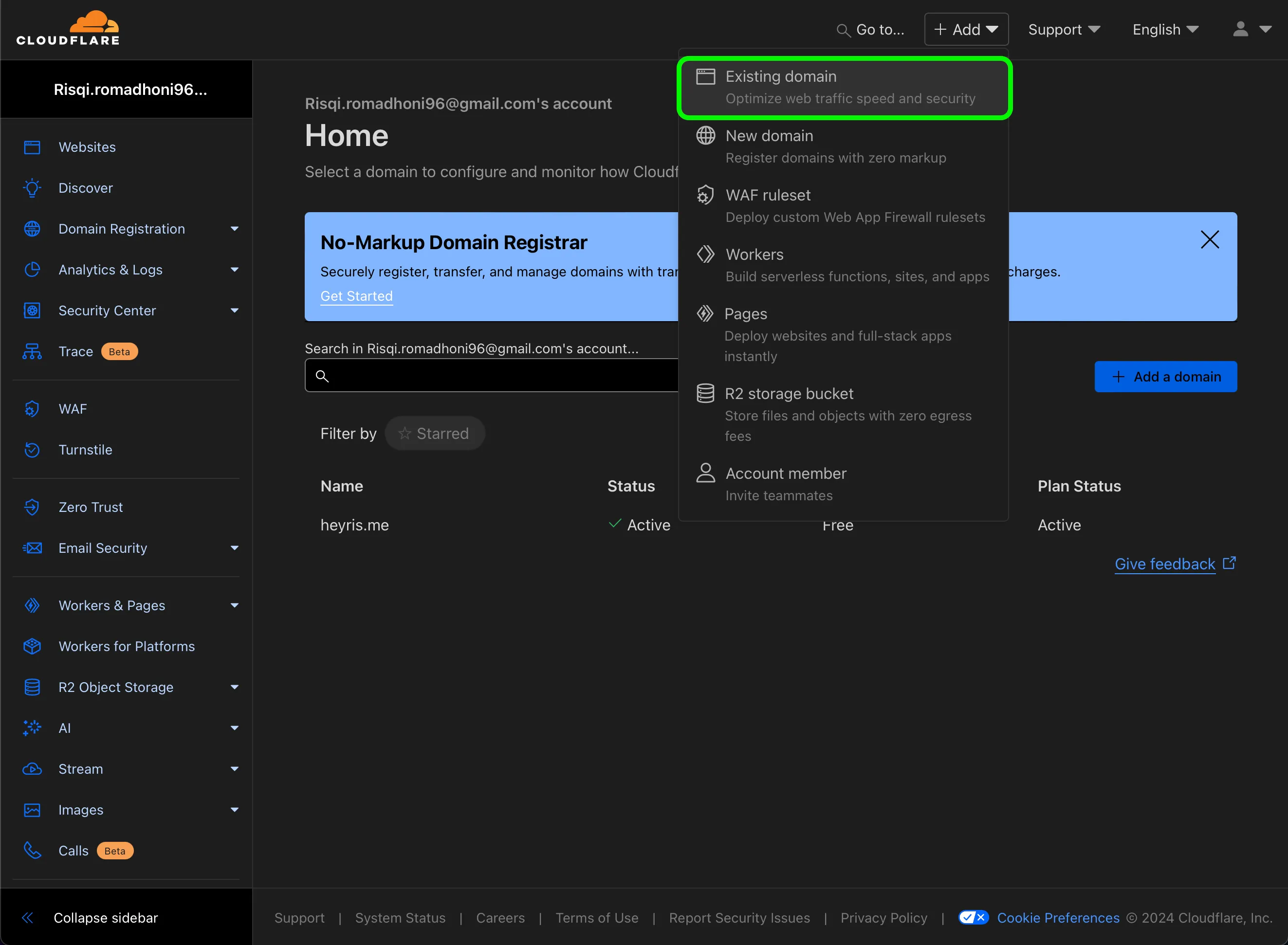Click the Add a domain button
Viewport: 1288px width, 945px height.
[1165, 377]
